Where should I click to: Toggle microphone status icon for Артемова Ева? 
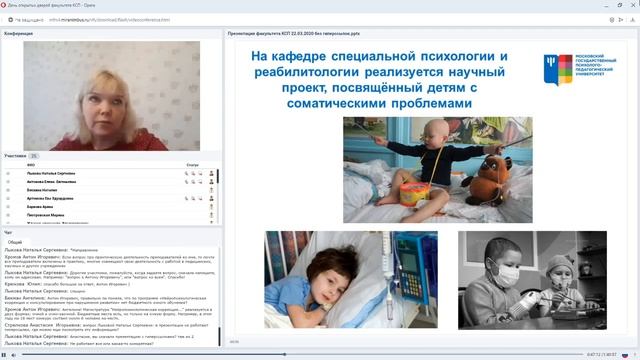point(187,198)
